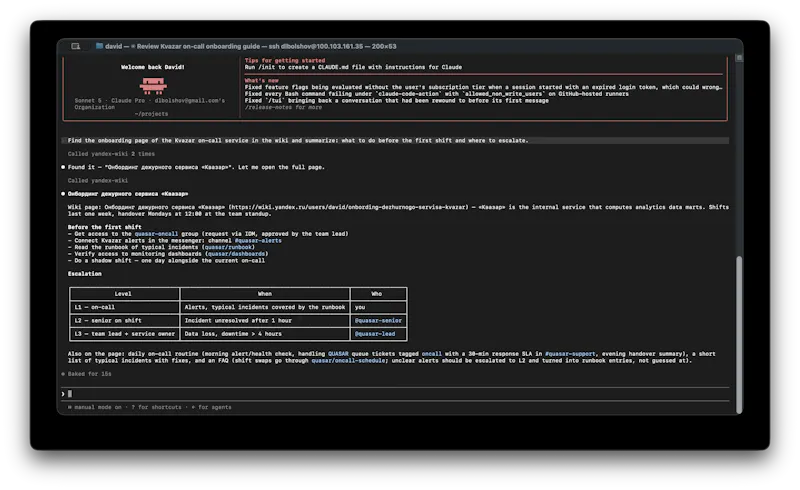This screenshot has width=800, height=490.
Task: Click "Called yandex-wiki 2 times" line
Action: point(111,154)
